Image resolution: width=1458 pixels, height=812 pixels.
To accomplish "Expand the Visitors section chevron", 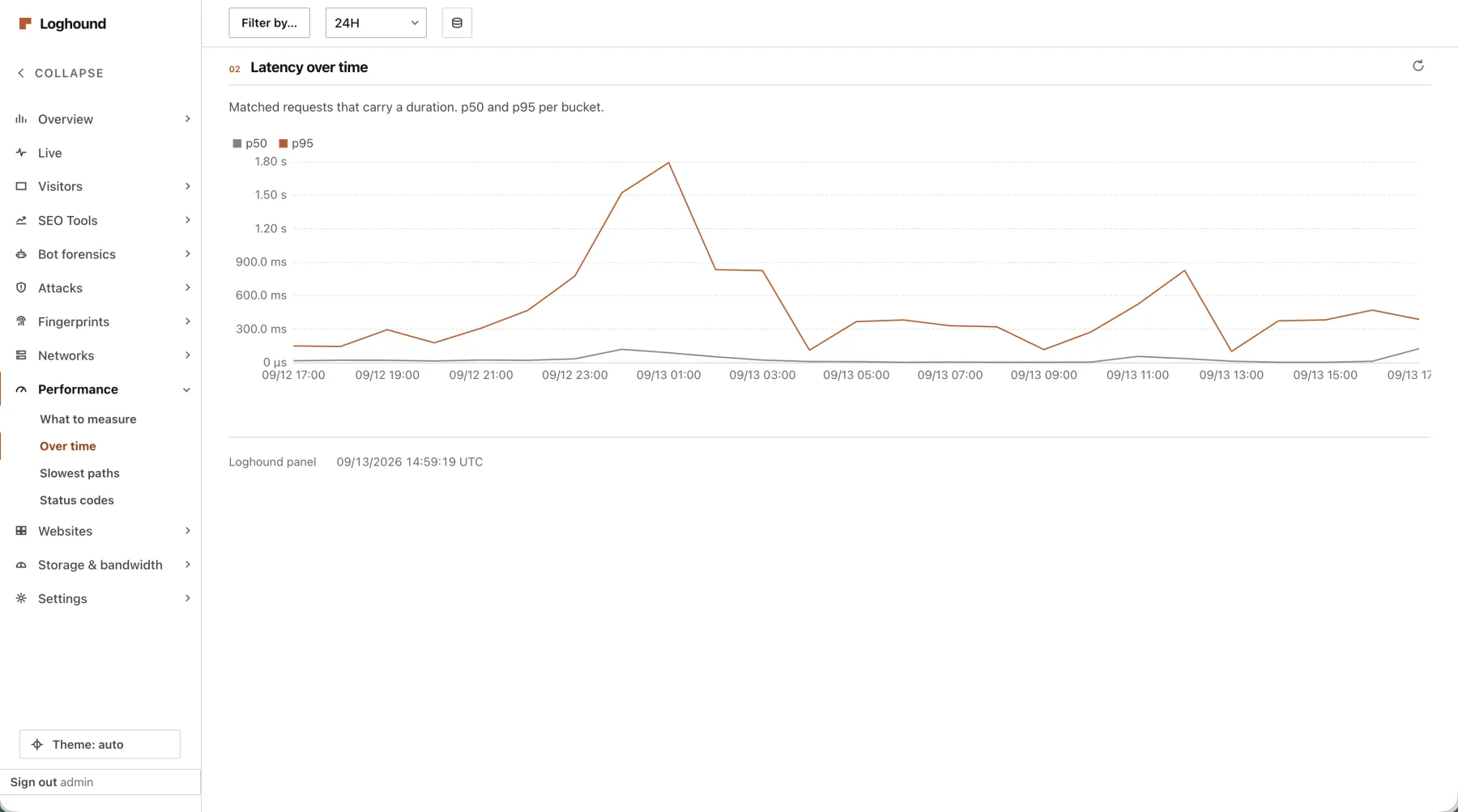I will [187, 186].
